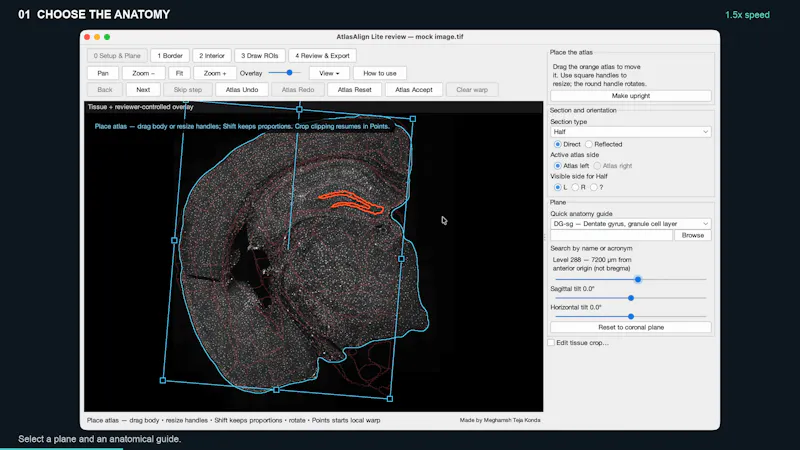Click 'Made by Meghamsh Teja Konda' credit text
Screen dimensions: 800x450
500,420
